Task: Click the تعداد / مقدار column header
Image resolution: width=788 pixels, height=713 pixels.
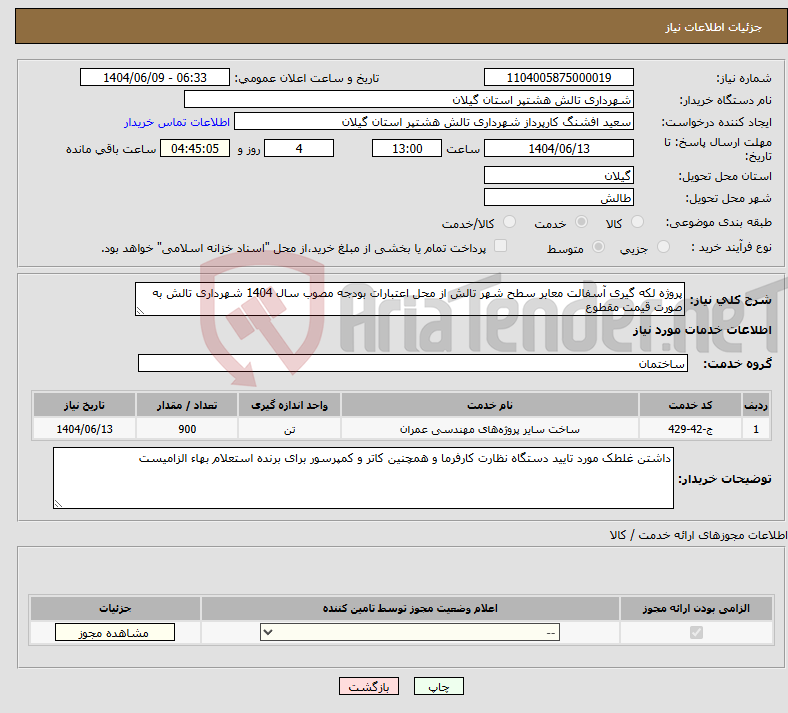Action: (x=187, y=405)
